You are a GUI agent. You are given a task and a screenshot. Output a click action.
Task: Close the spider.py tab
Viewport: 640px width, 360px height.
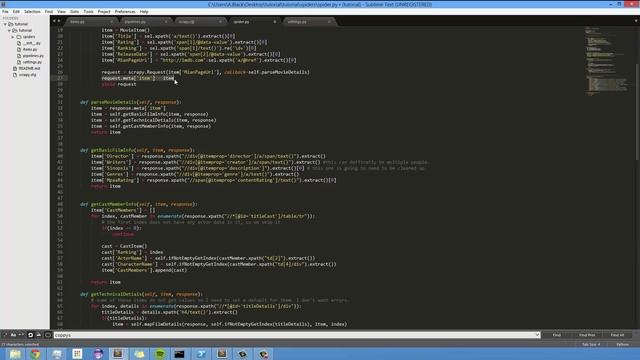point(275,22)
